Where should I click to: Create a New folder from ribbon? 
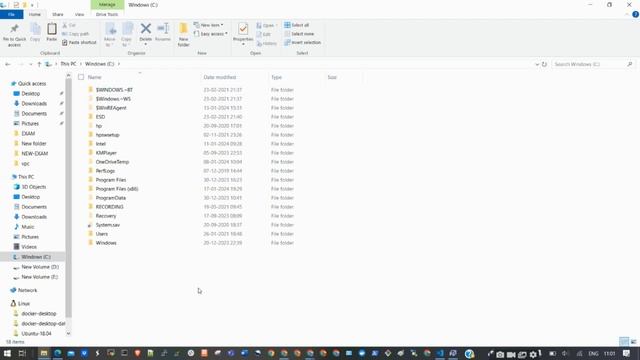(x=183, y=34)
